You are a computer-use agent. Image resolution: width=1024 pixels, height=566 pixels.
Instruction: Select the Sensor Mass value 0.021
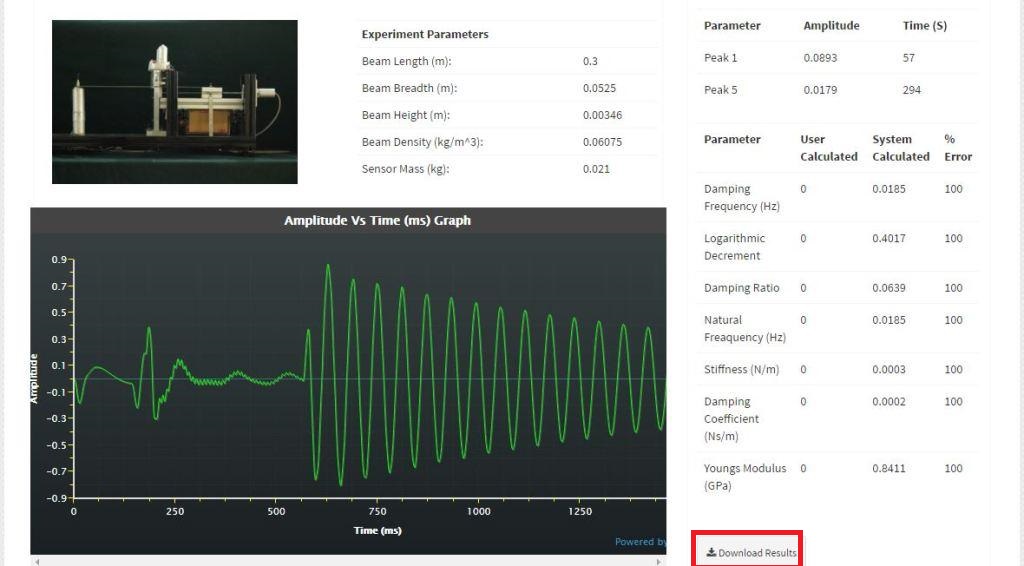[x=596, y=168]
